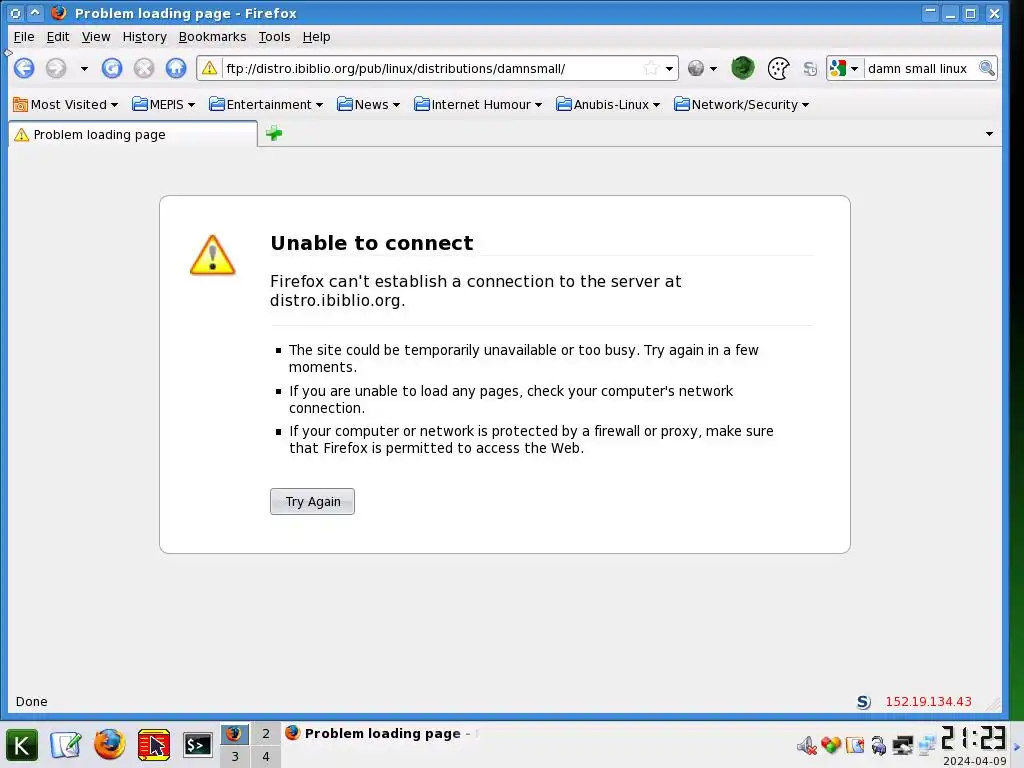Open the Help menu

click(x=317, y=37)
